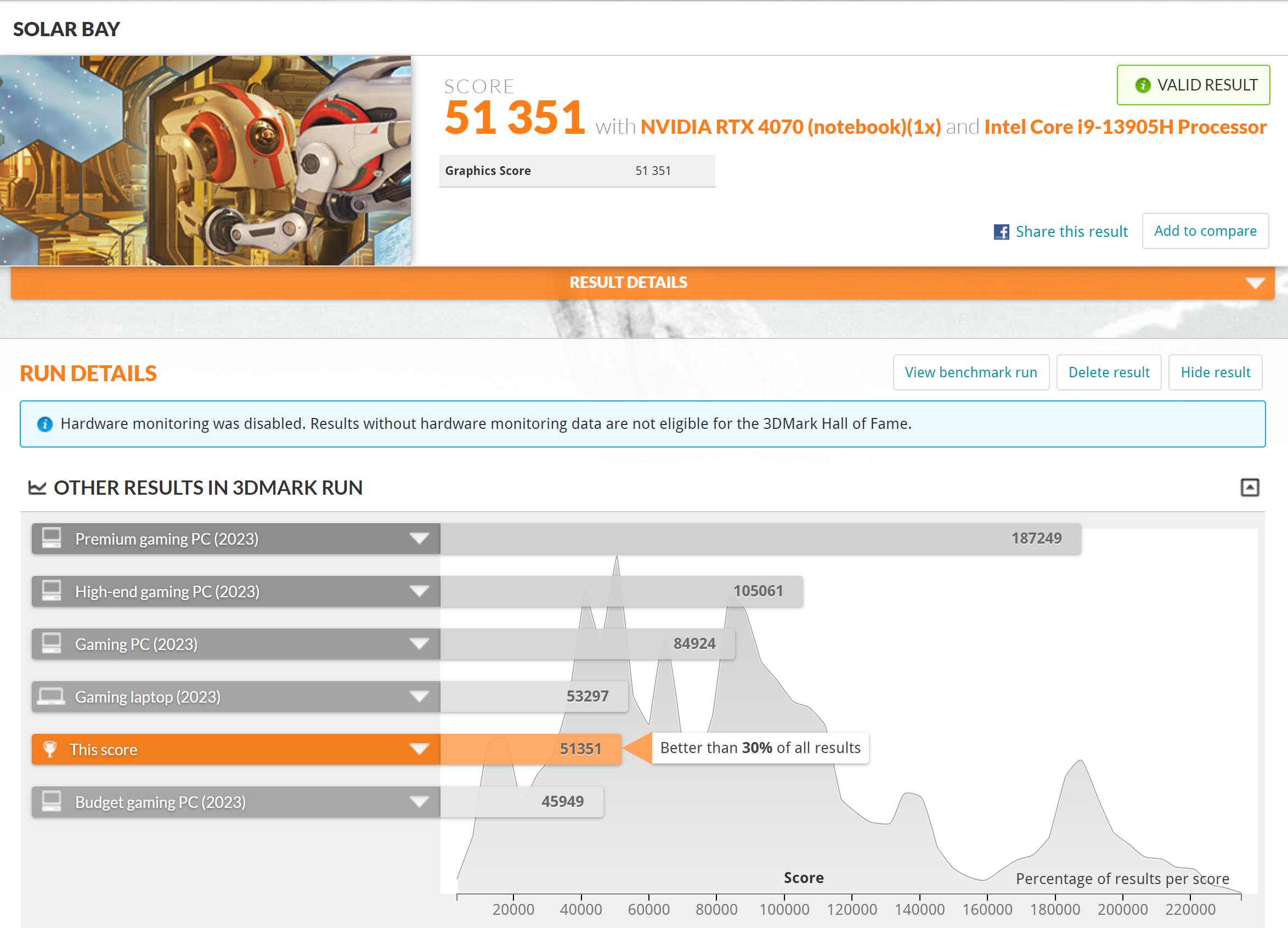Screen dimensions: 1288x928
Task: Open View benchmark run
Action: [970, 372]
